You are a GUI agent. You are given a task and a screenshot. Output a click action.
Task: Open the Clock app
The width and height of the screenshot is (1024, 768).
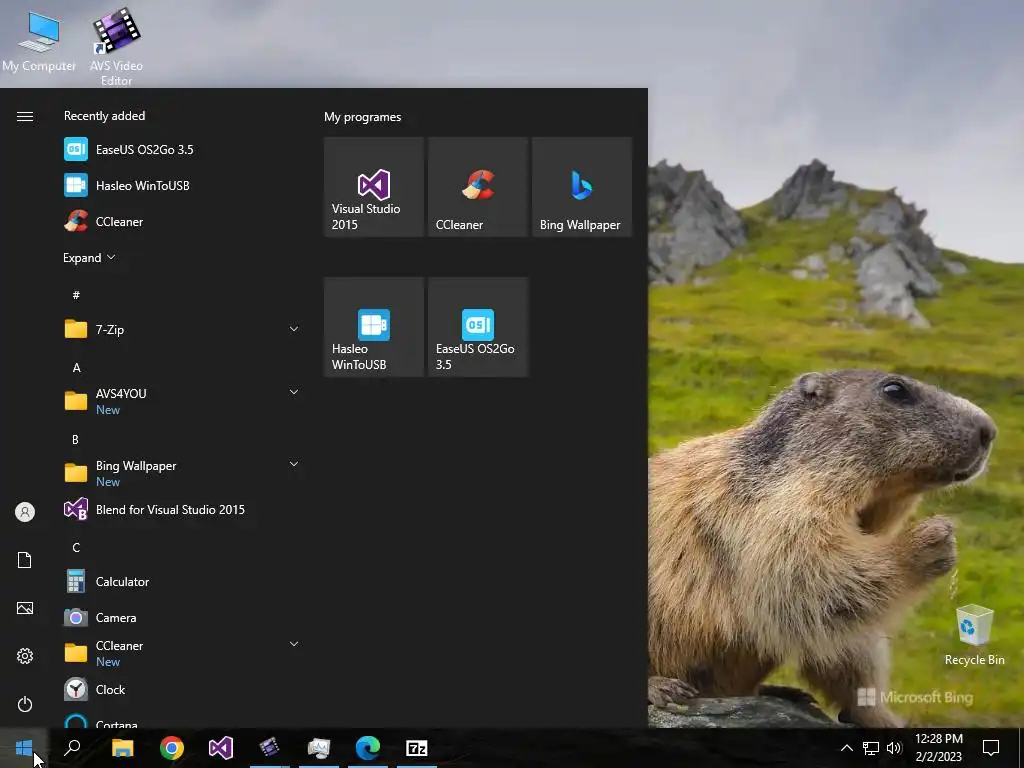coord(180,690)
